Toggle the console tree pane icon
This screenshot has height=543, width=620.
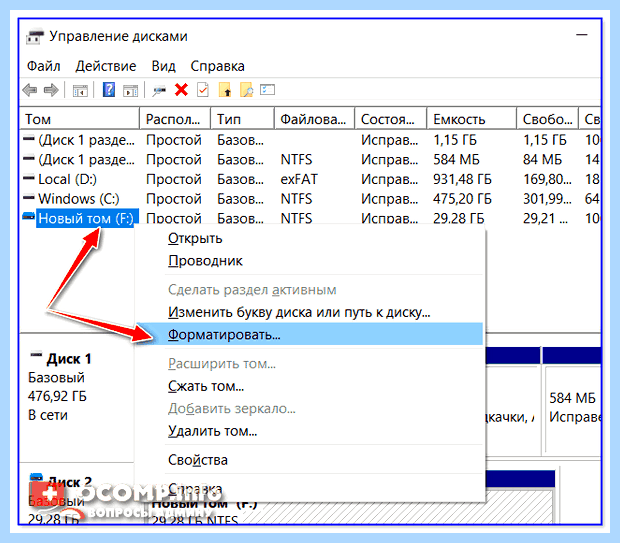tap(80, 91)
